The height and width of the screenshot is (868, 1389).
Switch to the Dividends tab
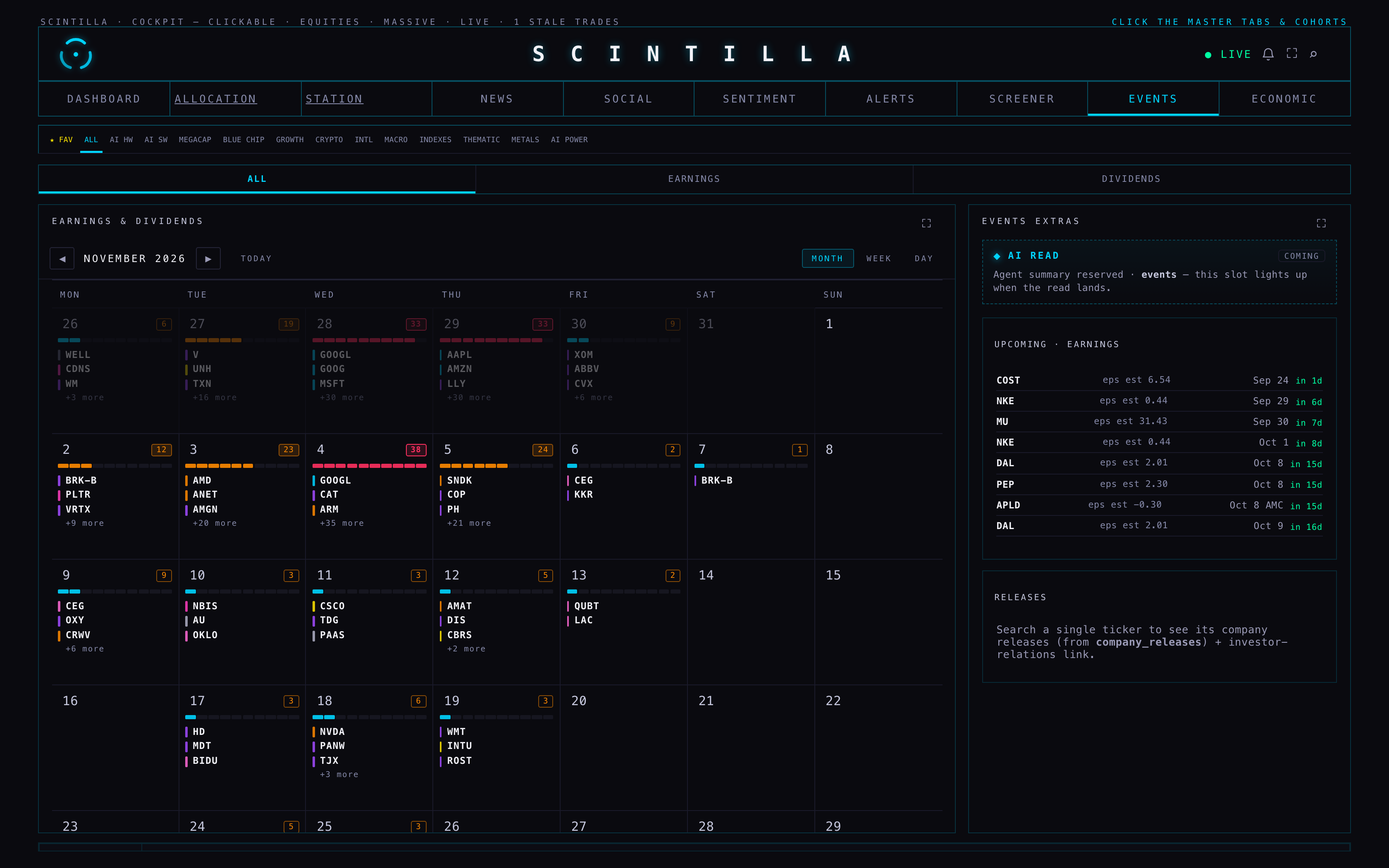[1131, 179]
